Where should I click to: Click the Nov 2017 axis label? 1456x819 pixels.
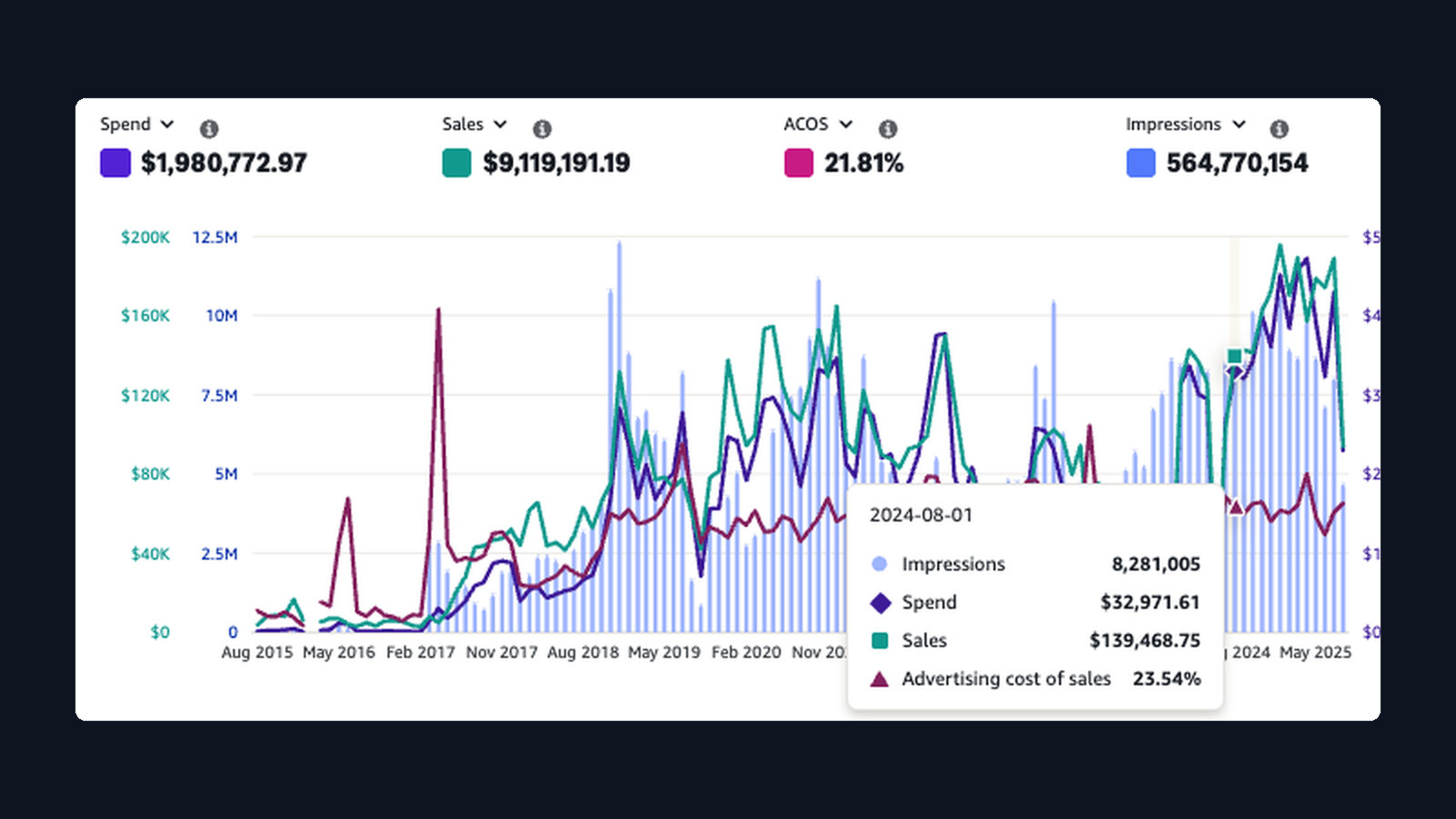tap(501, 652)
